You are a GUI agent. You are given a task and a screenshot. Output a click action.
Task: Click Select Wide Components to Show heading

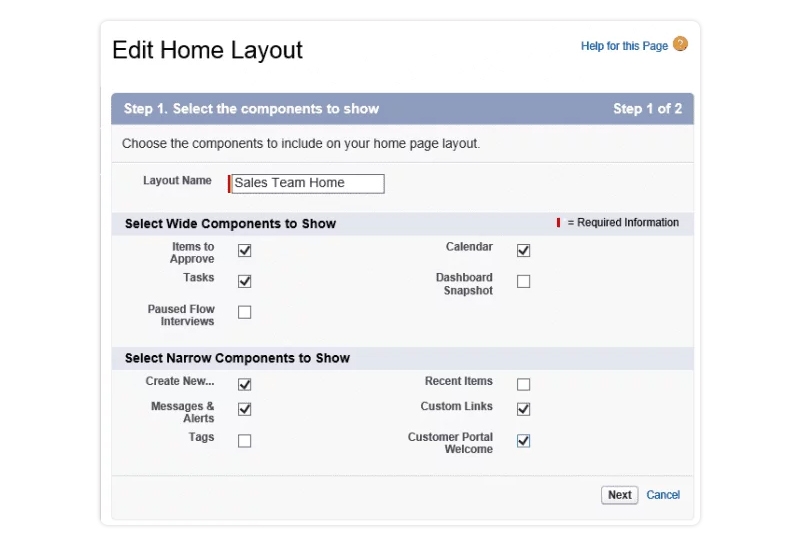point(230,224)
